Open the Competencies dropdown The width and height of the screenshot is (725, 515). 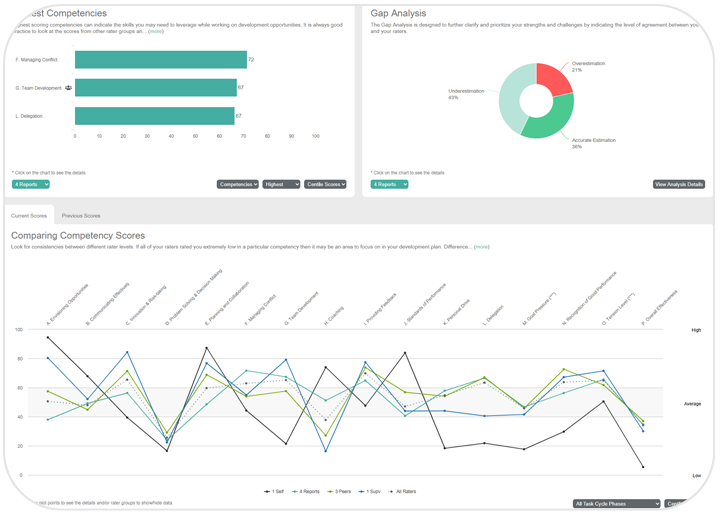point(238,185)
